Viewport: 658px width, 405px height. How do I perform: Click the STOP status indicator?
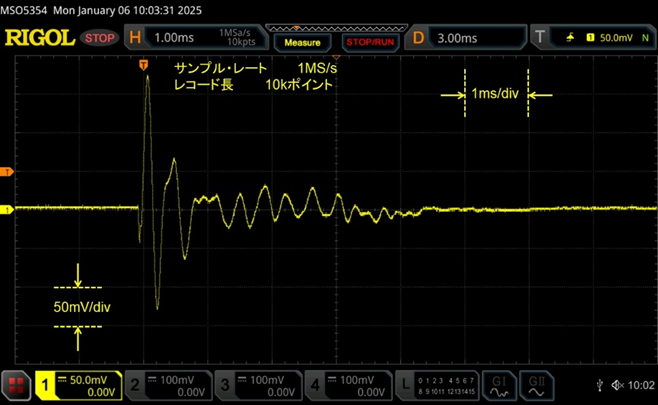click(99, 38)
